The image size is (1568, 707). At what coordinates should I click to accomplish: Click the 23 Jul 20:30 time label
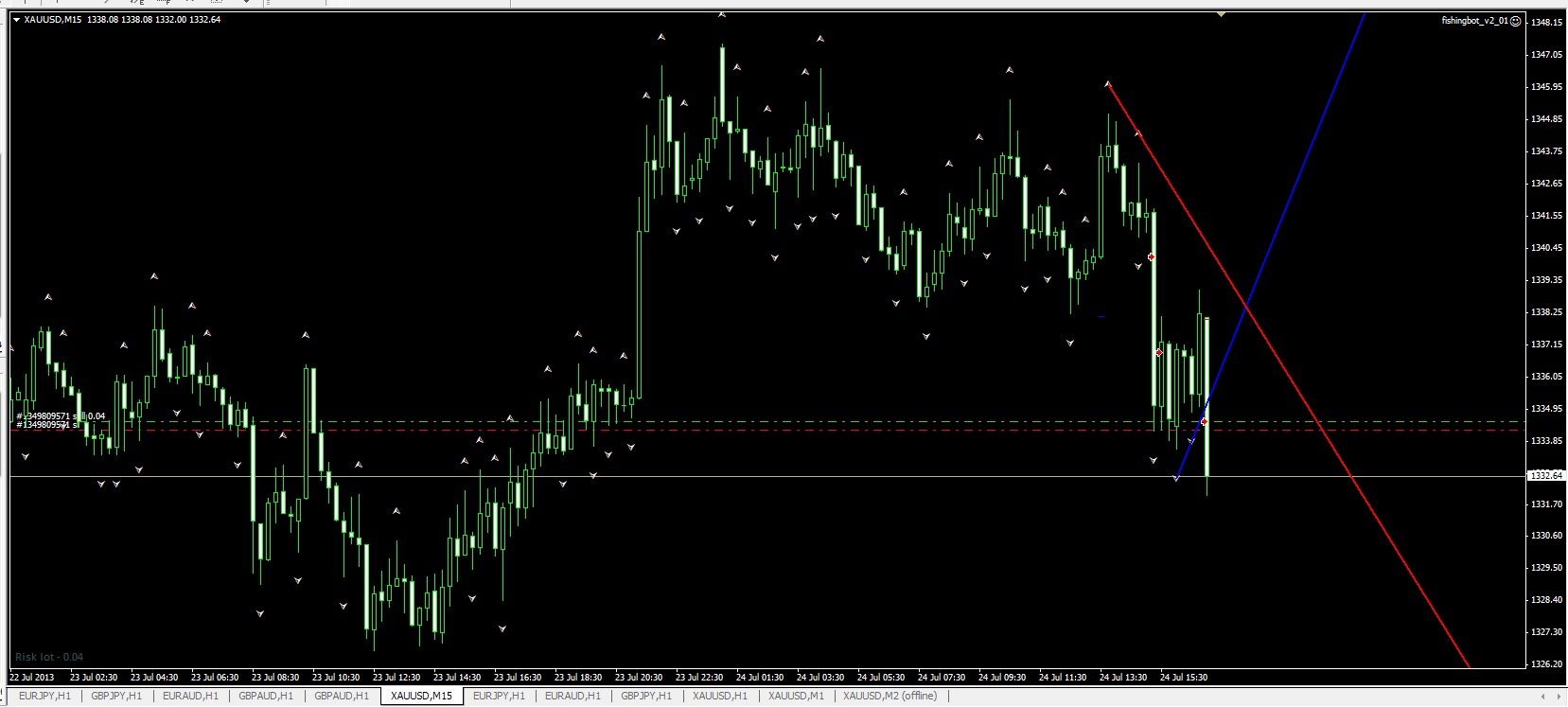tap(639, 677)
